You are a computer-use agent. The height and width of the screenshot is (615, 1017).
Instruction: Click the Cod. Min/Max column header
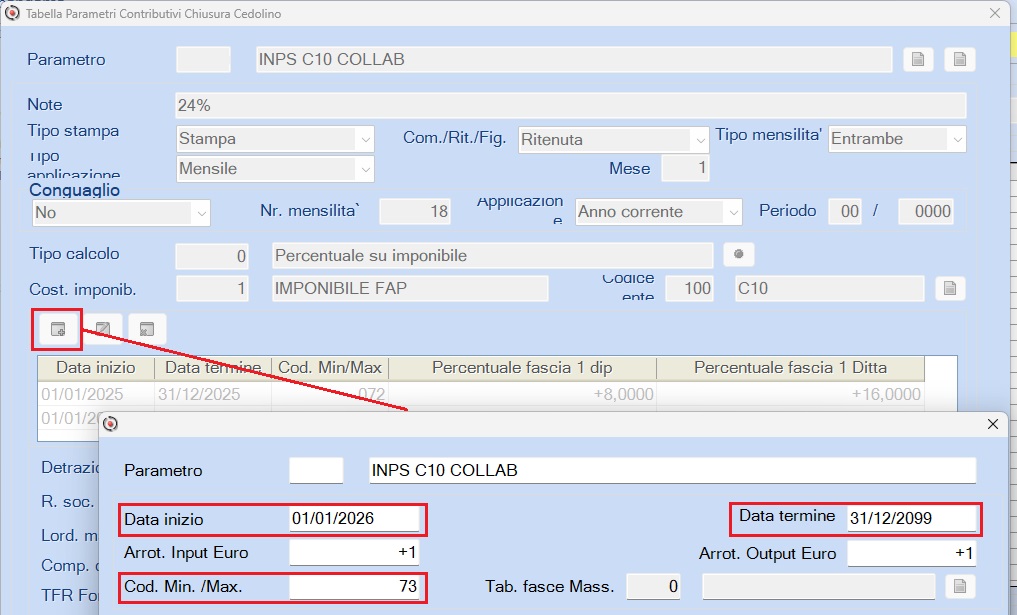tap(329, 368)
